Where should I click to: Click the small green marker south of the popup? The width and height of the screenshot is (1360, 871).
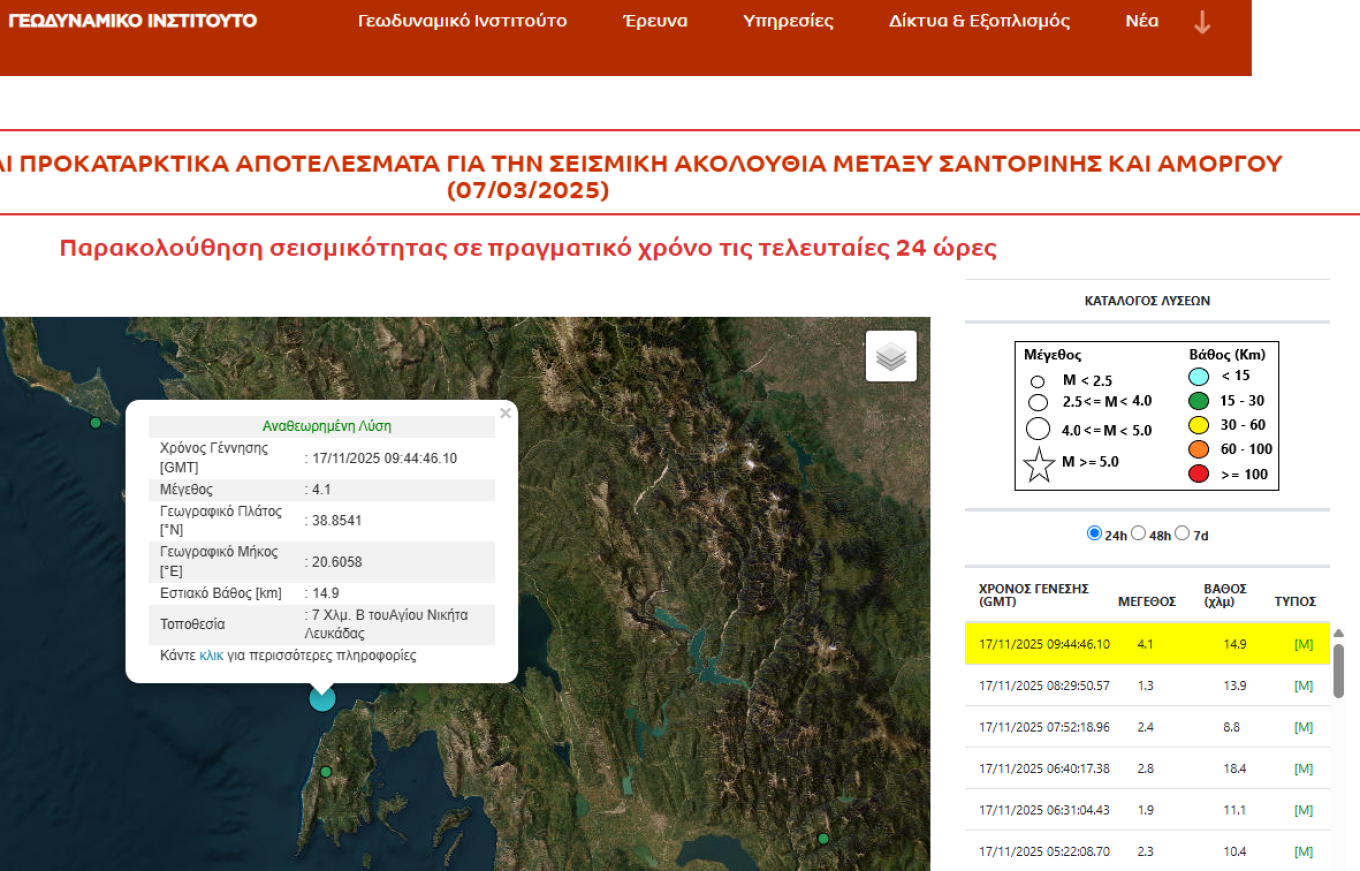click(x=326, y=771)
